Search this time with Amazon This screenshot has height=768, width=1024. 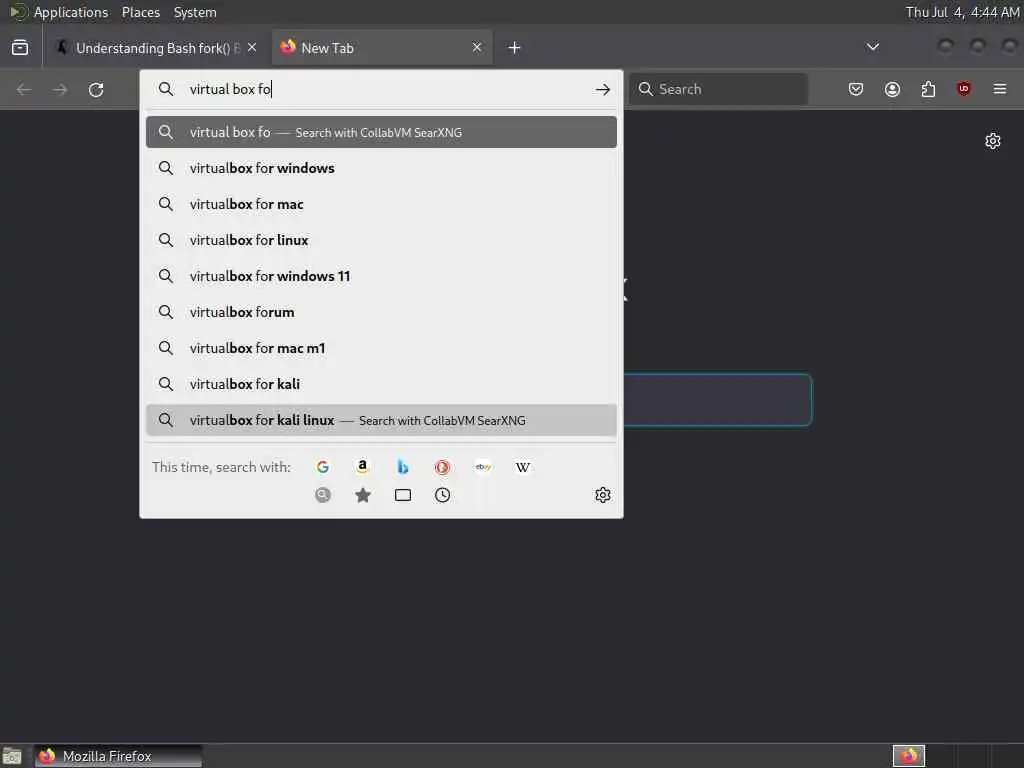coord(362,467)
